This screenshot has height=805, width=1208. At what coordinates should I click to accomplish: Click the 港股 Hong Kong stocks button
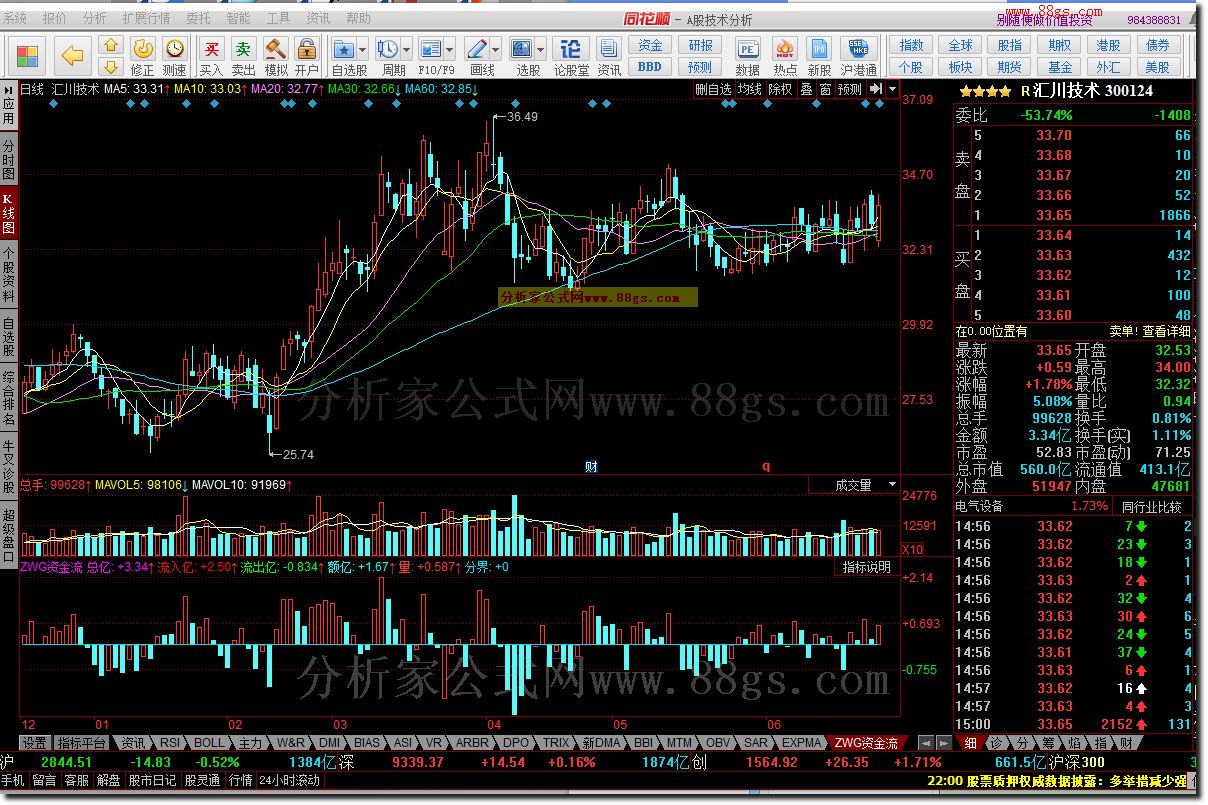[1108, 46]
